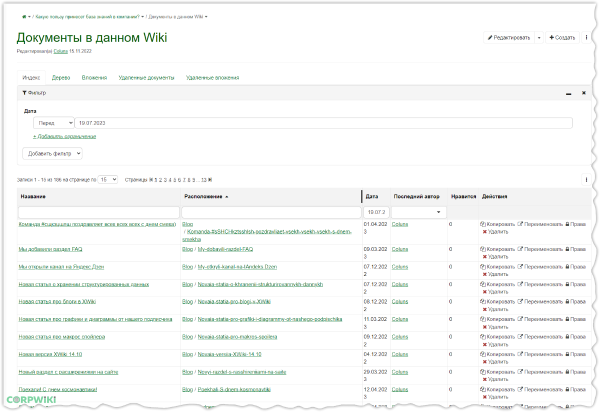Sort by the Название column header

[x=33, y=197]
